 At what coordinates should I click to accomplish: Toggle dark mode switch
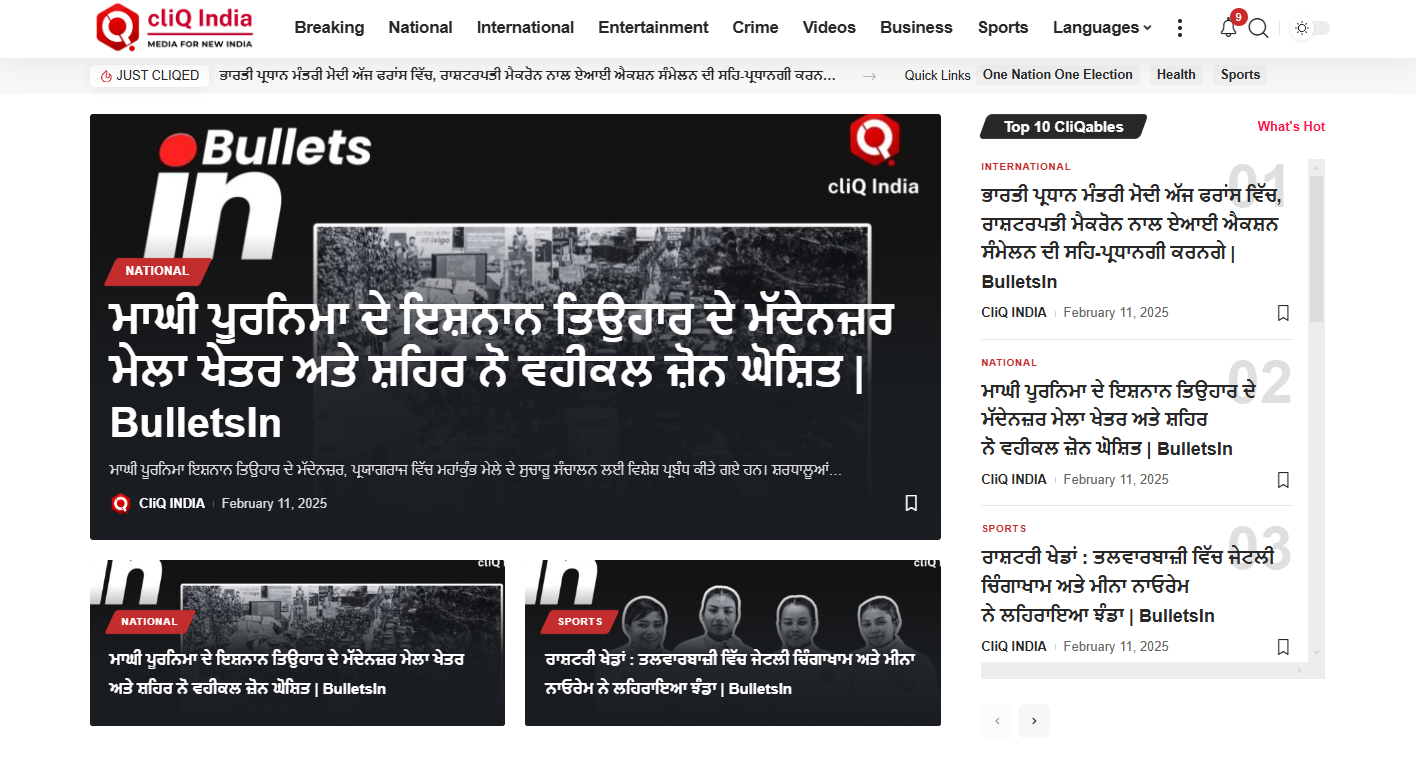click(x=1312, y=28)
